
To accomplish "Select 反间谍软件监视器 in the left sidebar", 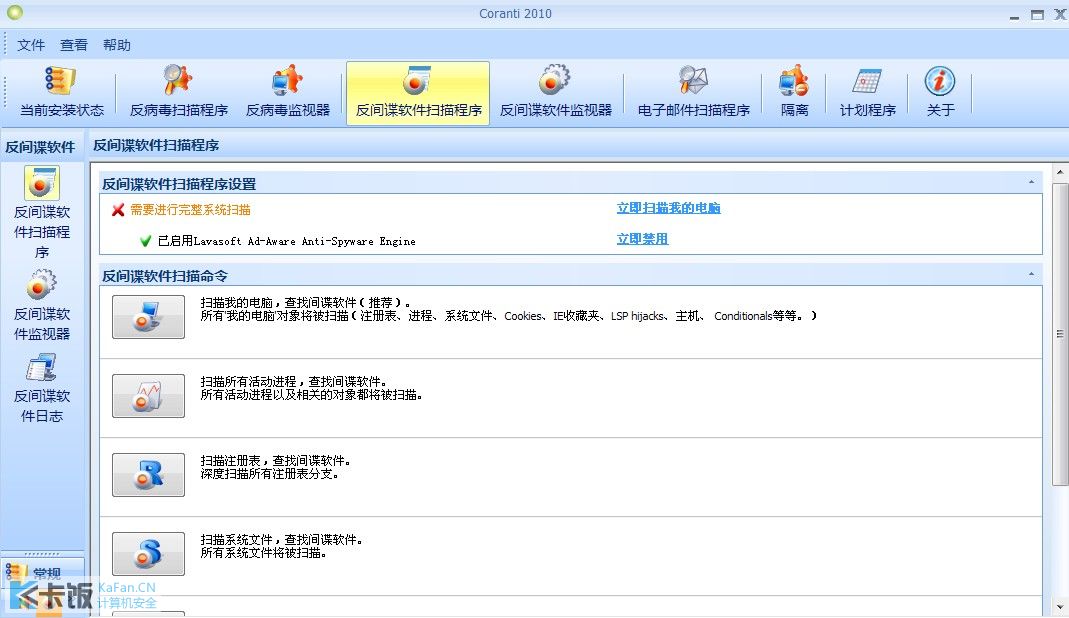I will pyautogui.click(x=42, y=305).
